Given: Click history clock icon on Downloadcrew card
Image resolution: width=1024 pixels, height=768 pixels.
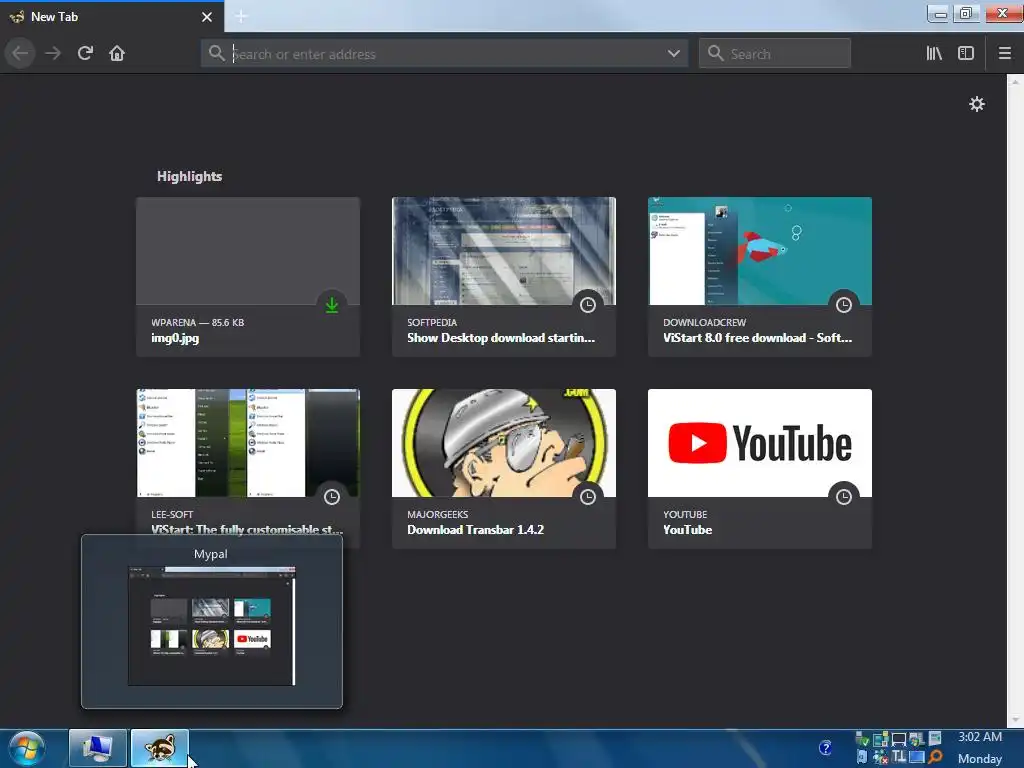Looking at the screenshot, I should coord(844,305).
